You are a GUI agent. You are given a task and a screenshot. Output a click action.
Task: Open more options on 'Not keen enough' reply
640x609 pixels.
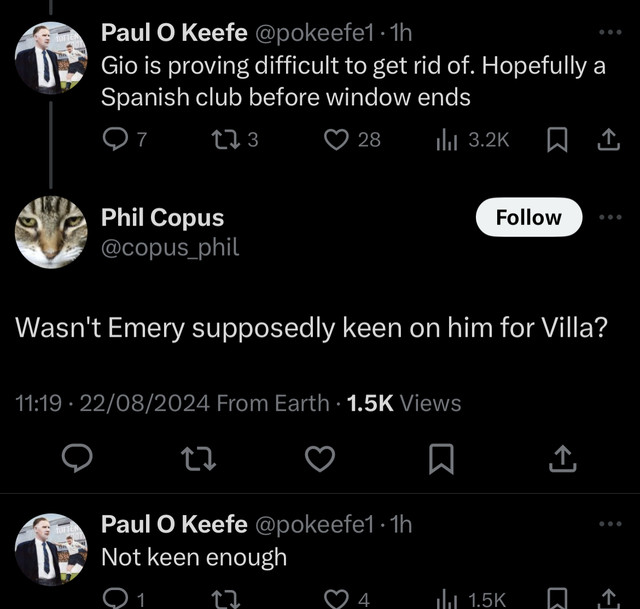[608, 523]
